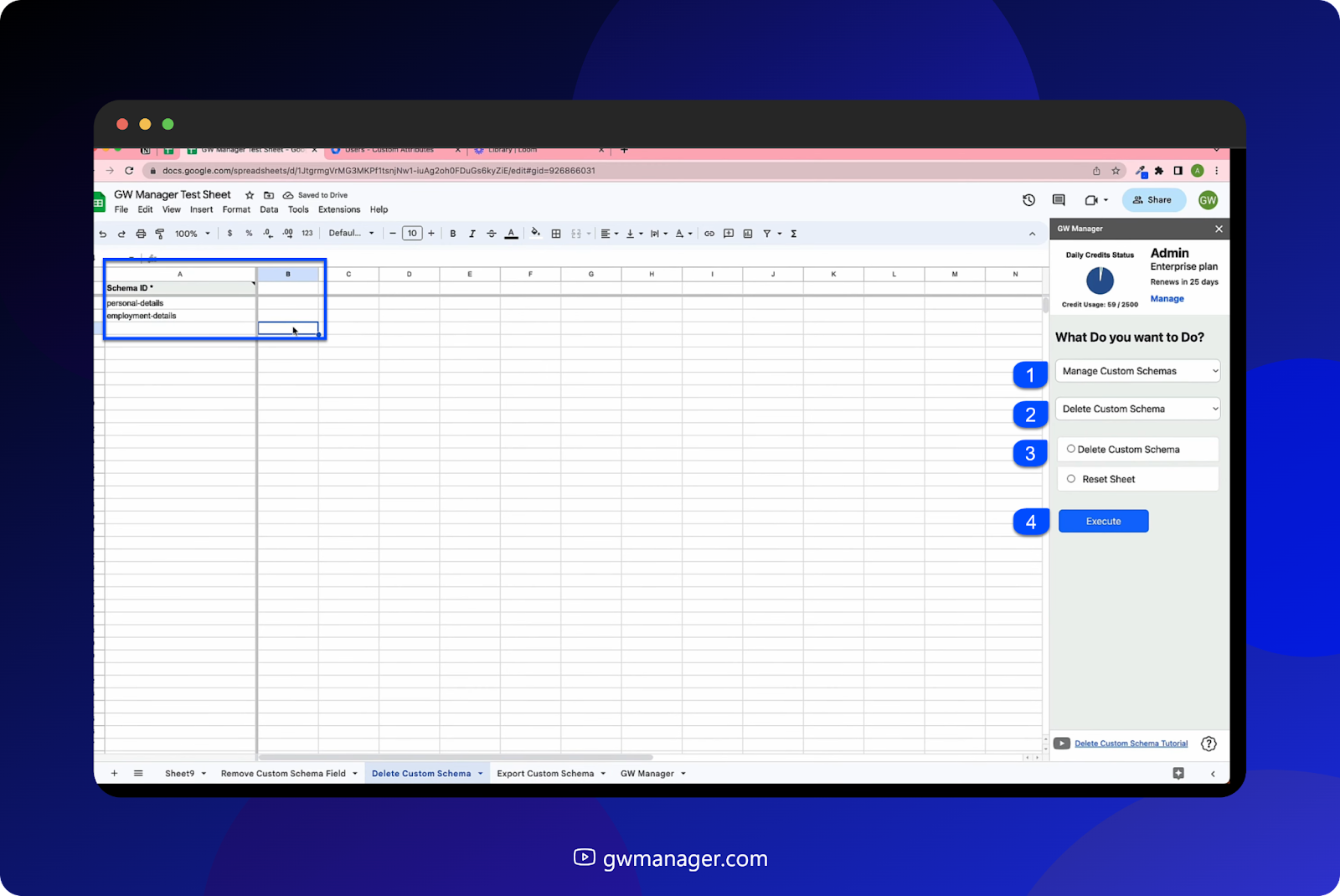The width and height of the screenshot is (1340, 896).
Task: Reload the page in browser
Action: pos(129,171)
